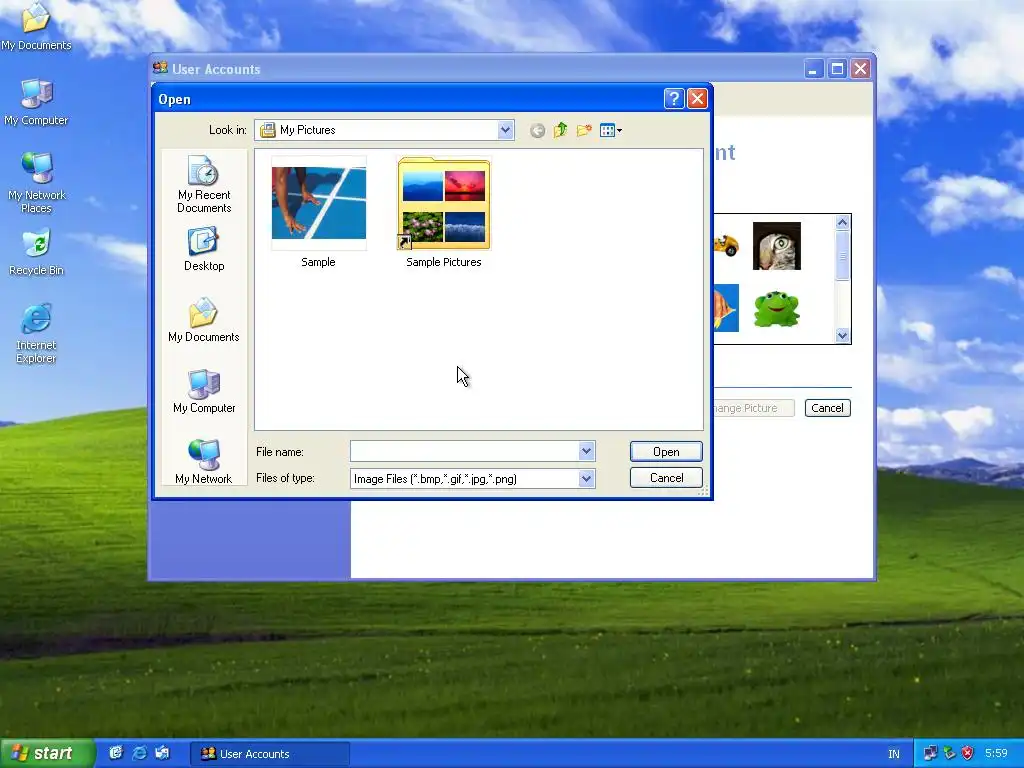Open My Documents desktop icon

pyautogui.click(x=36, y=27)
